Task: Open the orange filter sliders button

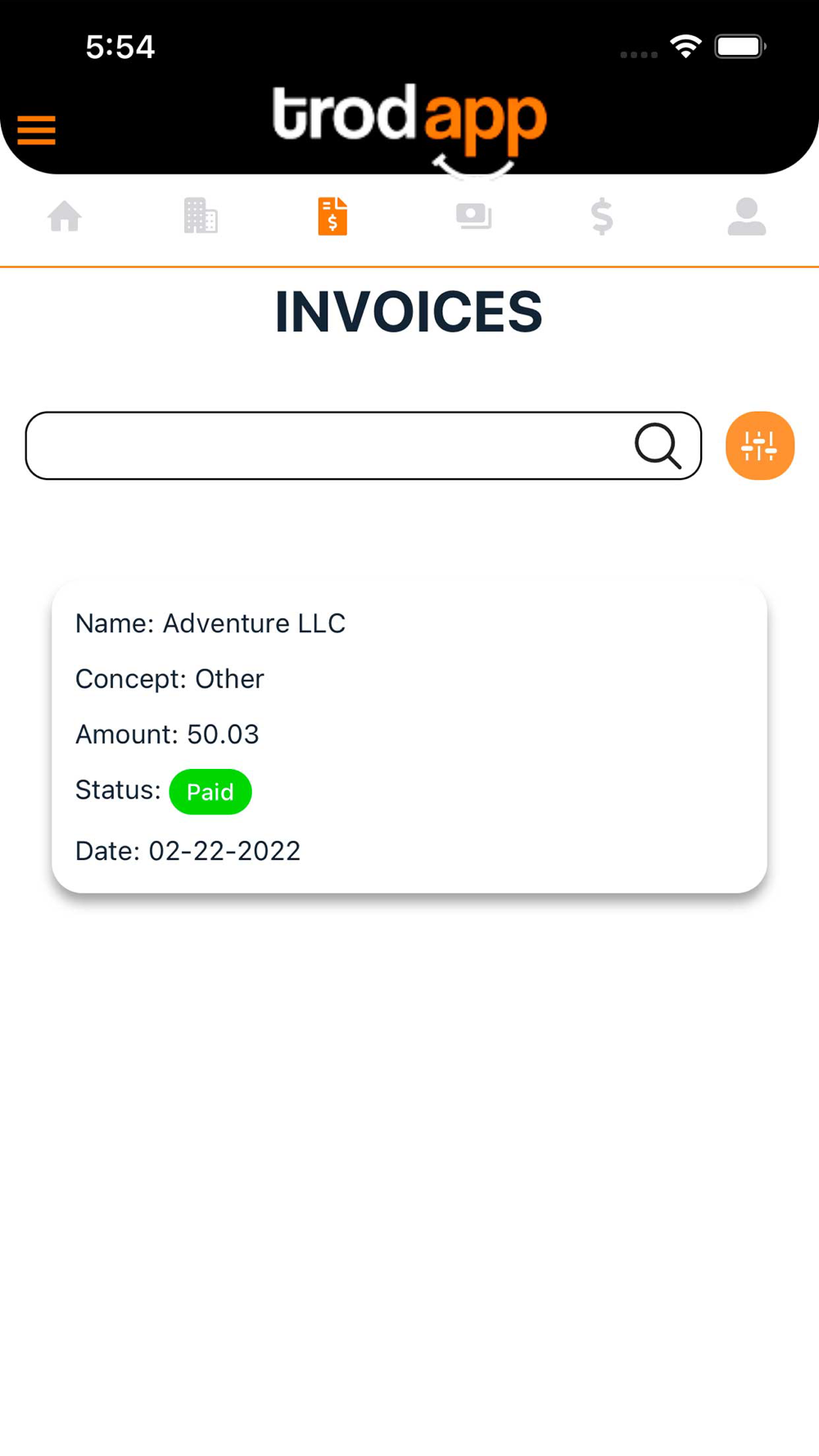Action: pyautogui.click(x=759, y=445)
